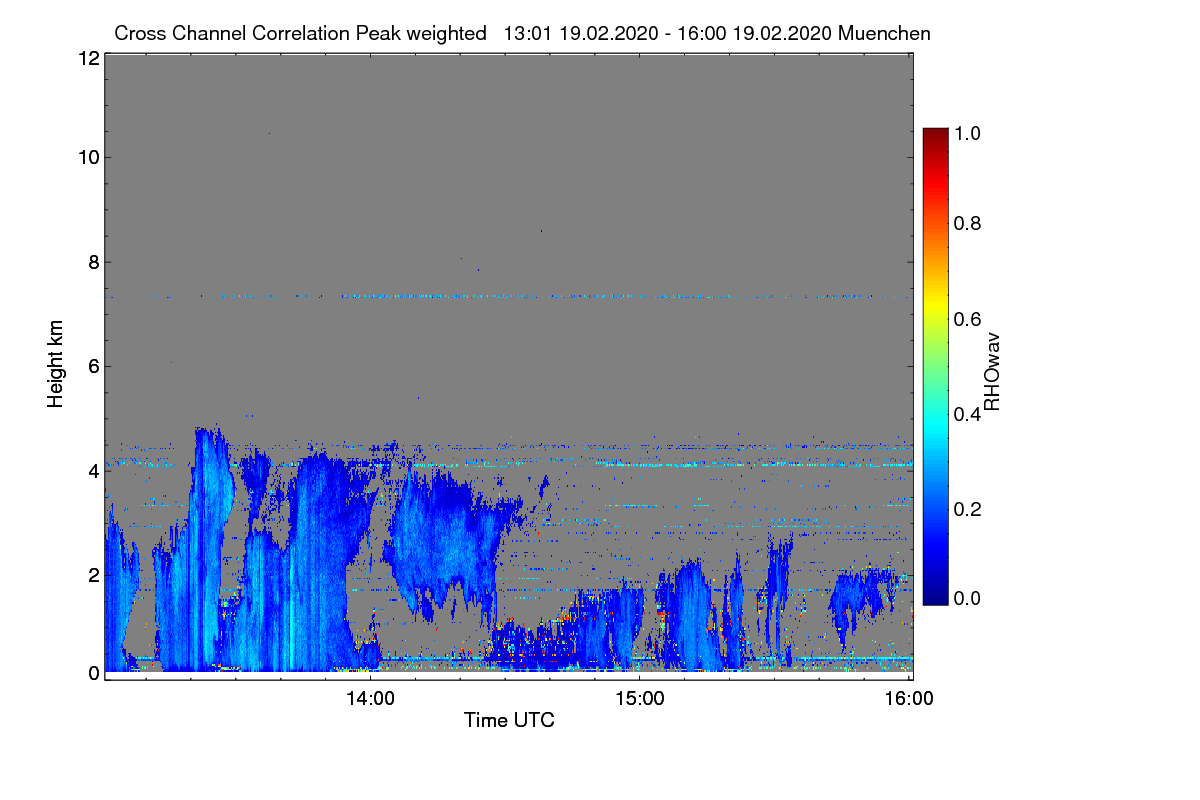Click the height tick label '8'
Image resolution: width=1200 pixels, height=800 pixels.
[x=92, y=262]
